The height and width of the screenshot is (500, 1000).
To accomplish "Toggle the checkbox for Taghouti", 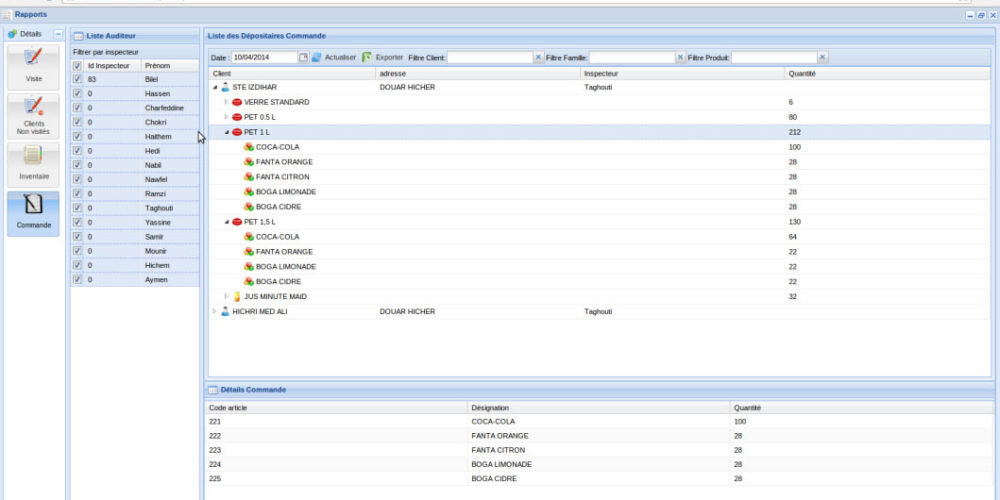I will point(77,208).
